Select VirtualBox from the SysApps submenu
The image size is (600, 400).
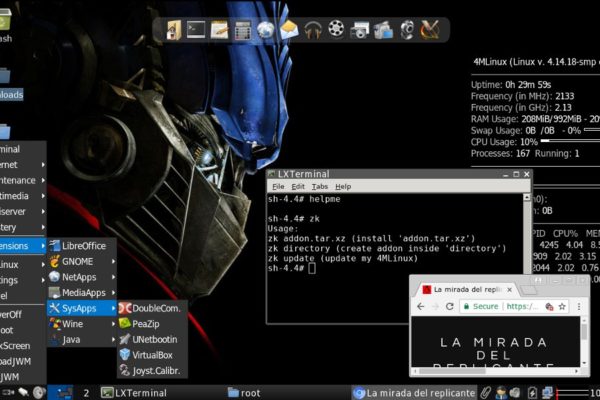click(x=152, y=354)
